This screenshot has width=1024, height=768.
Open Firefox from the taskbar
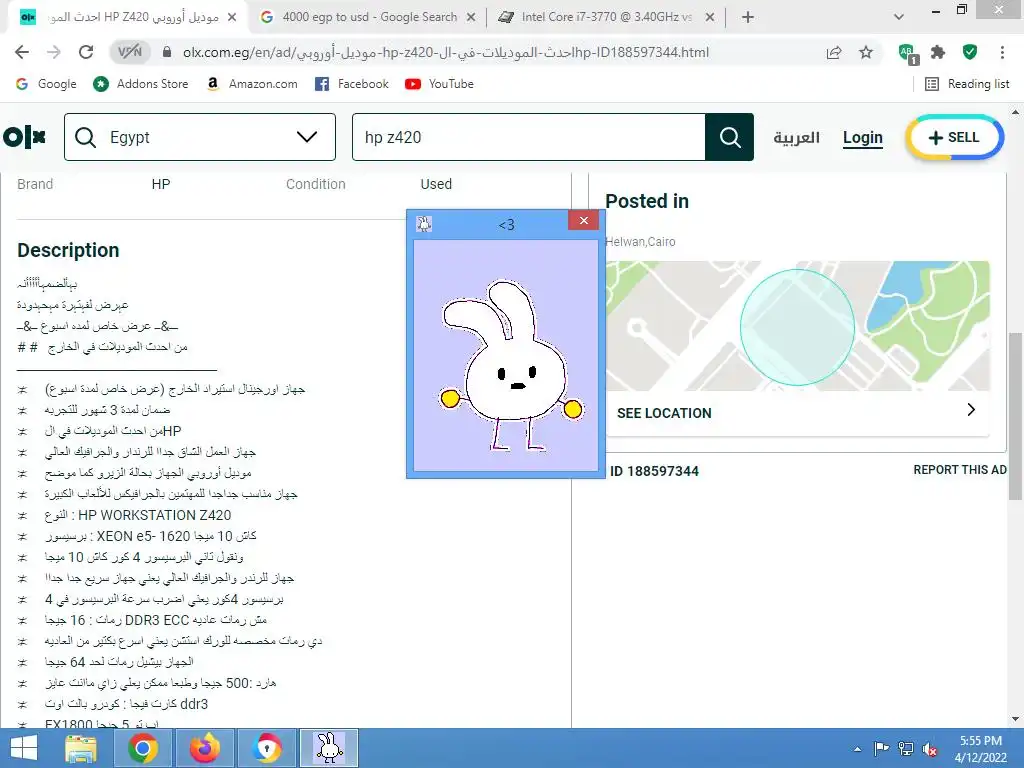tap(205, 748)
